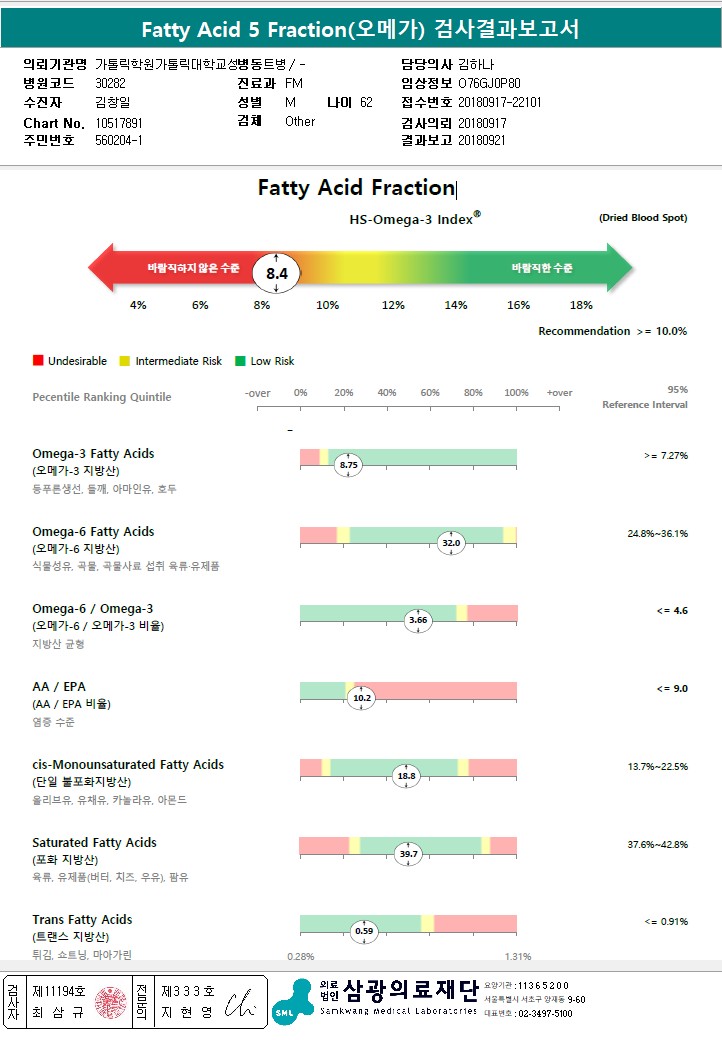Click the yellow Intermediate Risk legend square
The width and height of the screenshot is (722, 1040).
click(125, 361)
